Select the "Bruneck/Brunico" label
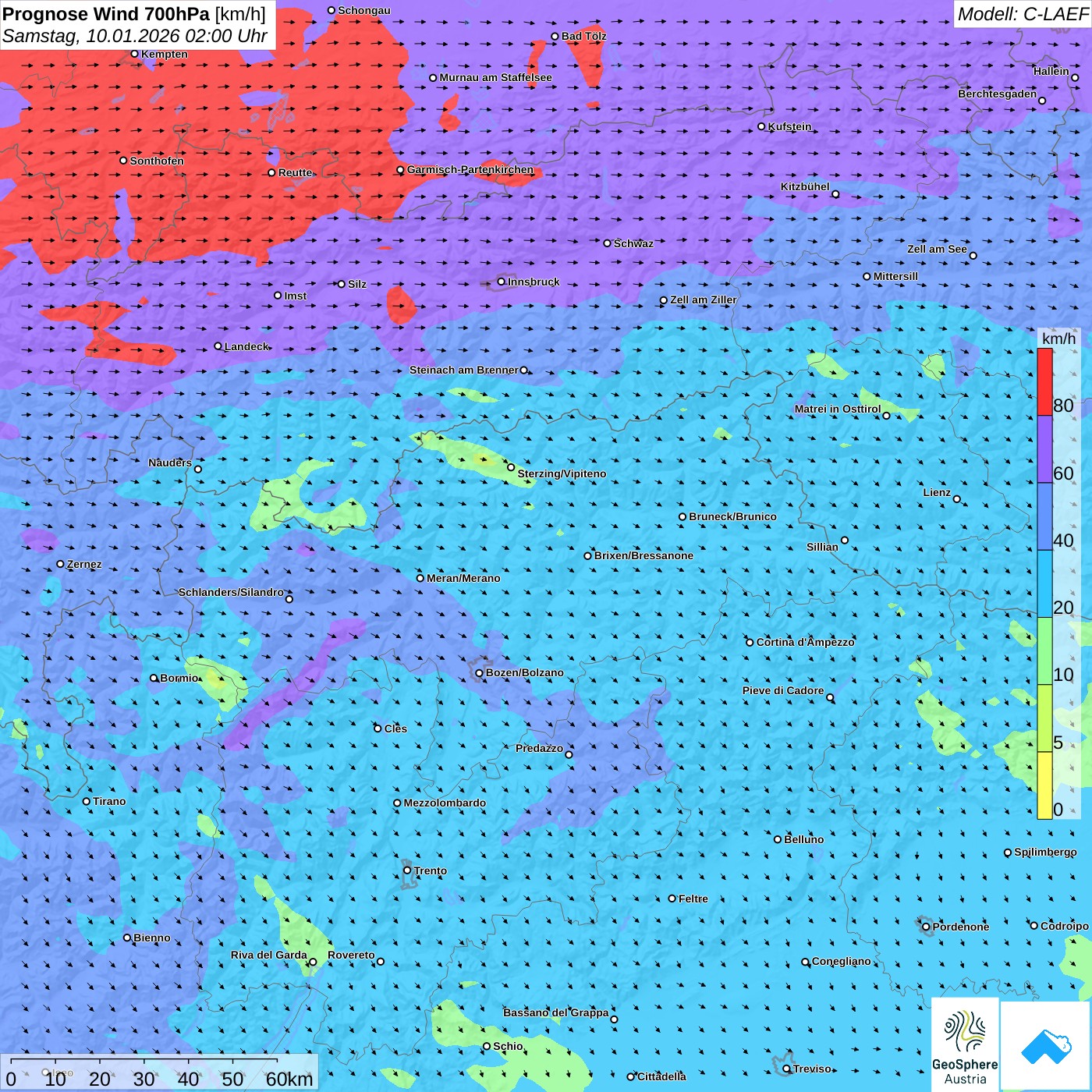The width and height of the screenshot is (1092, 1092). 732,516
